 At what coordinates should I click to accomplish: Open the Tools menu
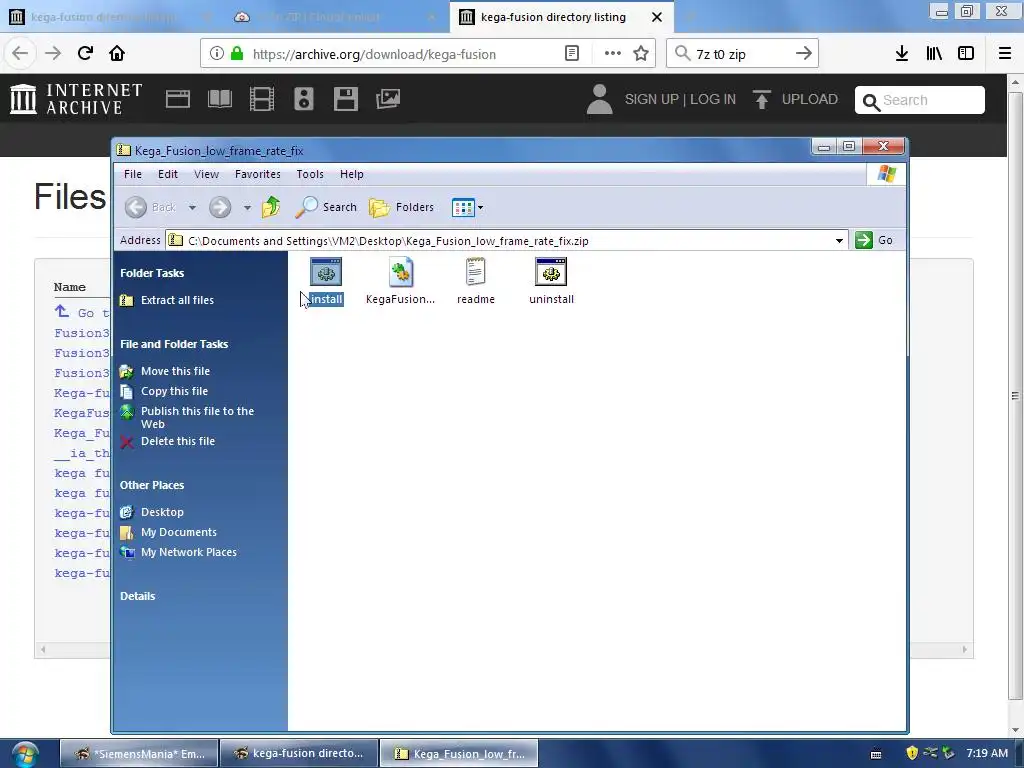pos(310,174)
